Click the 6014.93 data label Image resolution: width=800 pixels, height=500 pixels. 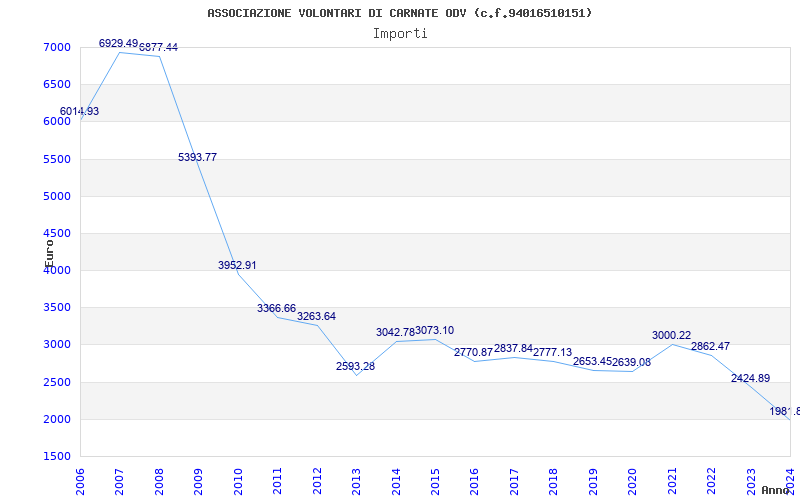tap(80, 111)
